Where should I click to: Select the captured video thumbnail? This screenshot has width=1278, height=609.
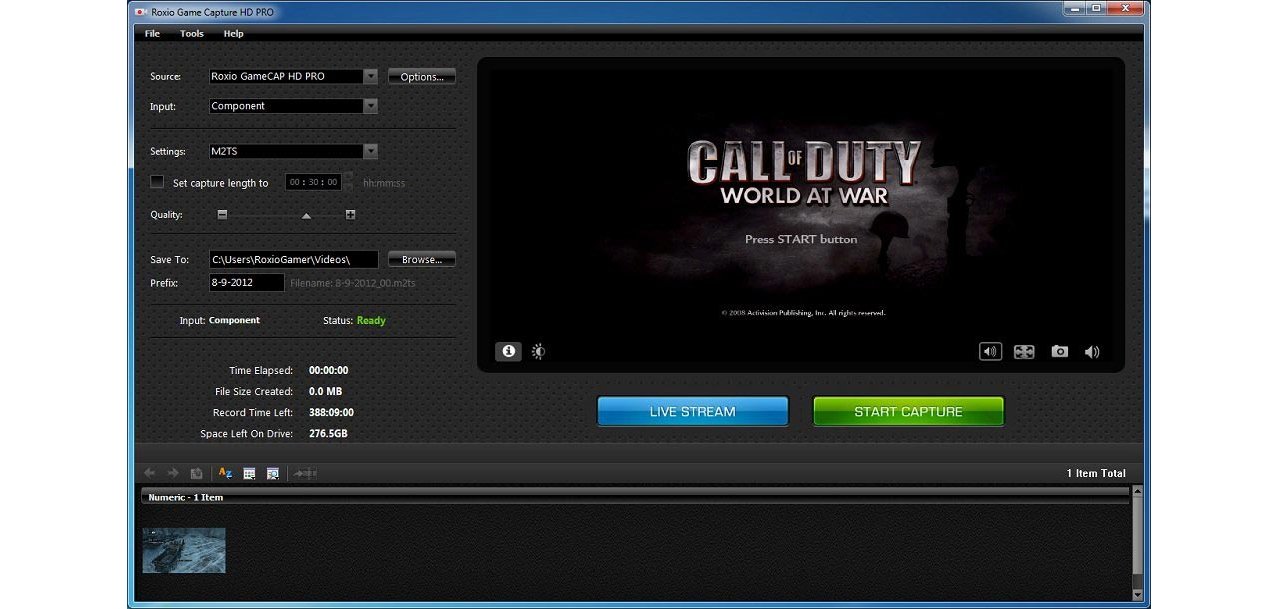pyautogui.click(x=184, y=550)
